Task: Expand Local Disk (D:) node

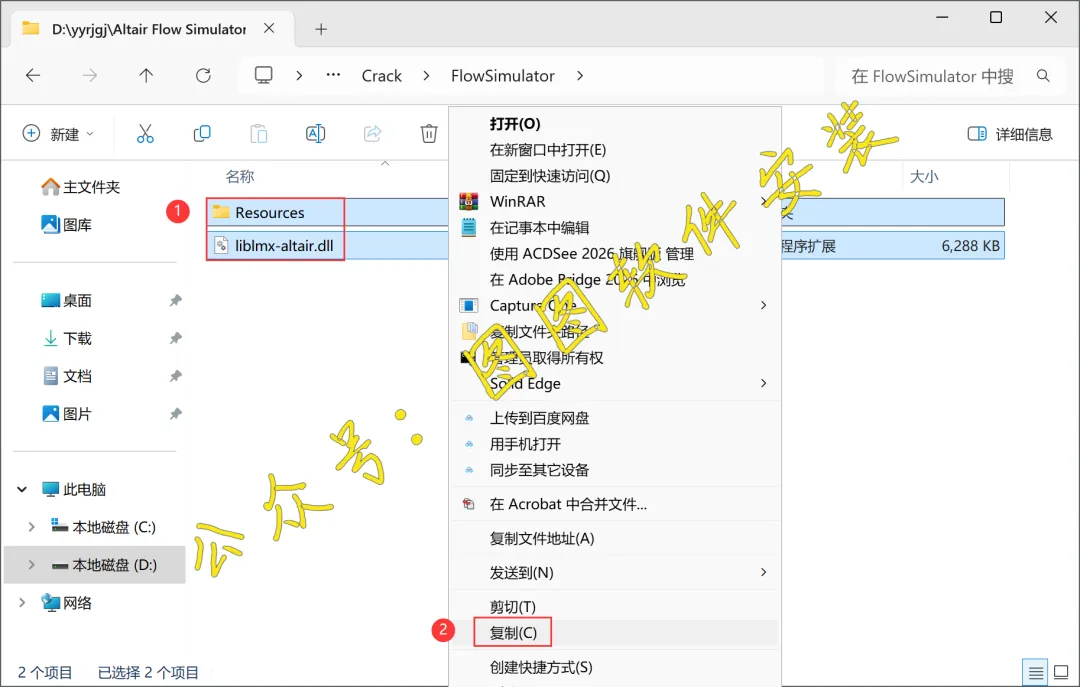Action: [32, 565]
